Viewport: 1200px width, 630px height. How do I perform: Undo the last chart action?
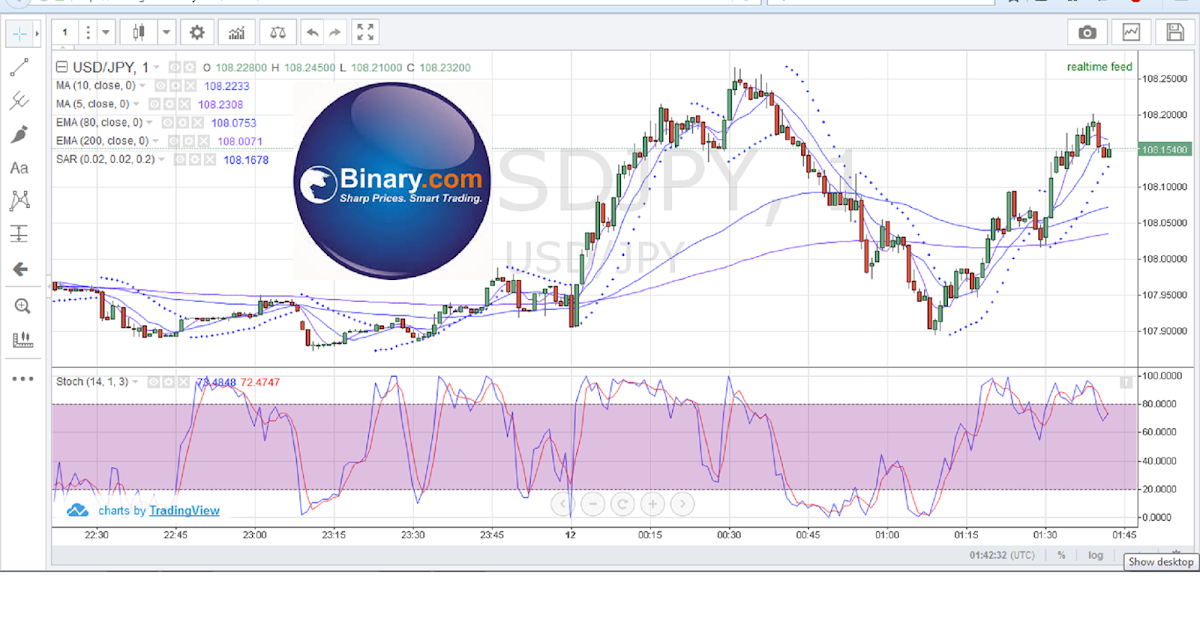pos(313,33)
